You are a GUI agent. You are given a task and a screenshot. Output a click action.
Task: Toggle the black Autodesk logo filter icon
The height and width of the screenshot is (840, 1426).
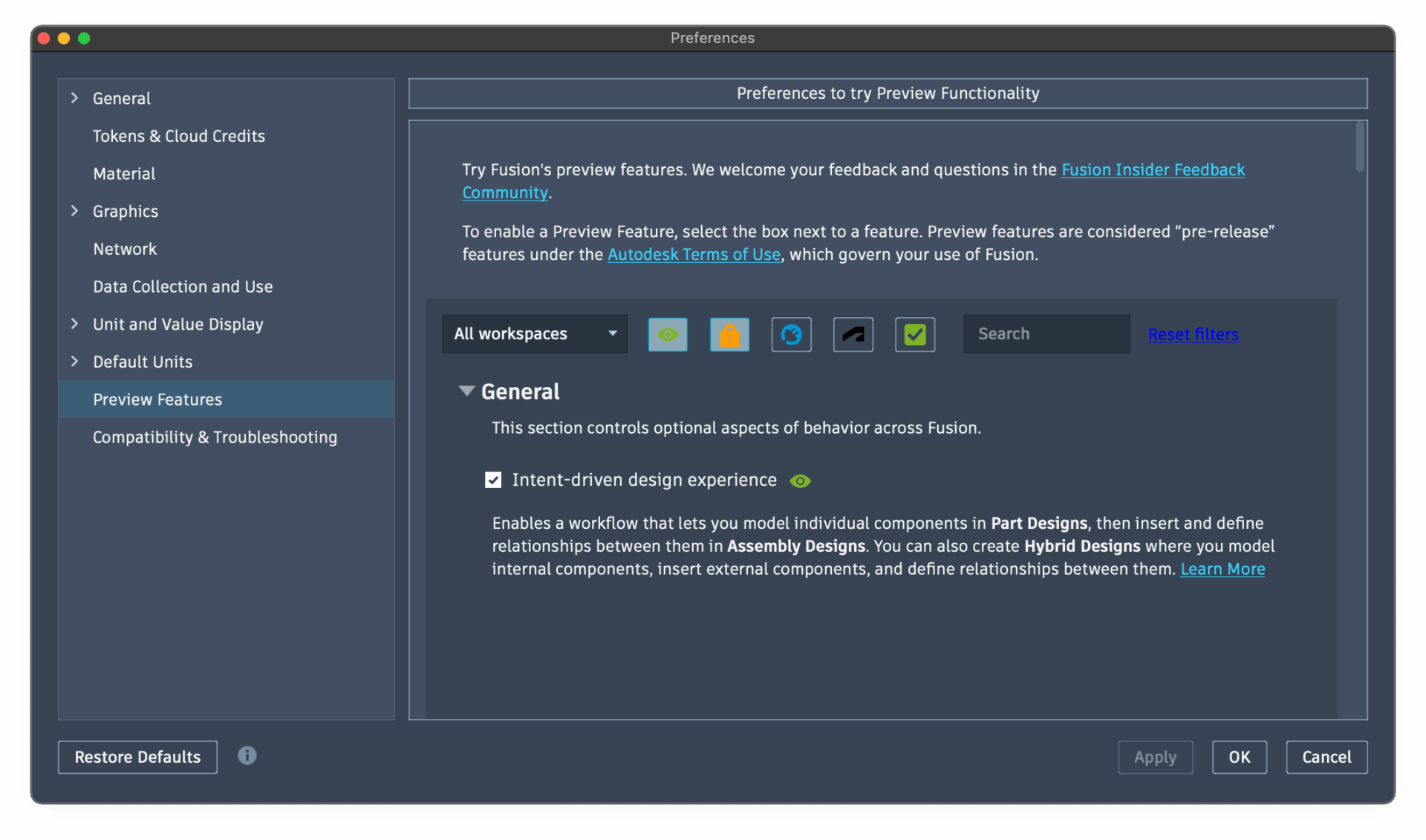pyautogui.click(x=853, y=334)
